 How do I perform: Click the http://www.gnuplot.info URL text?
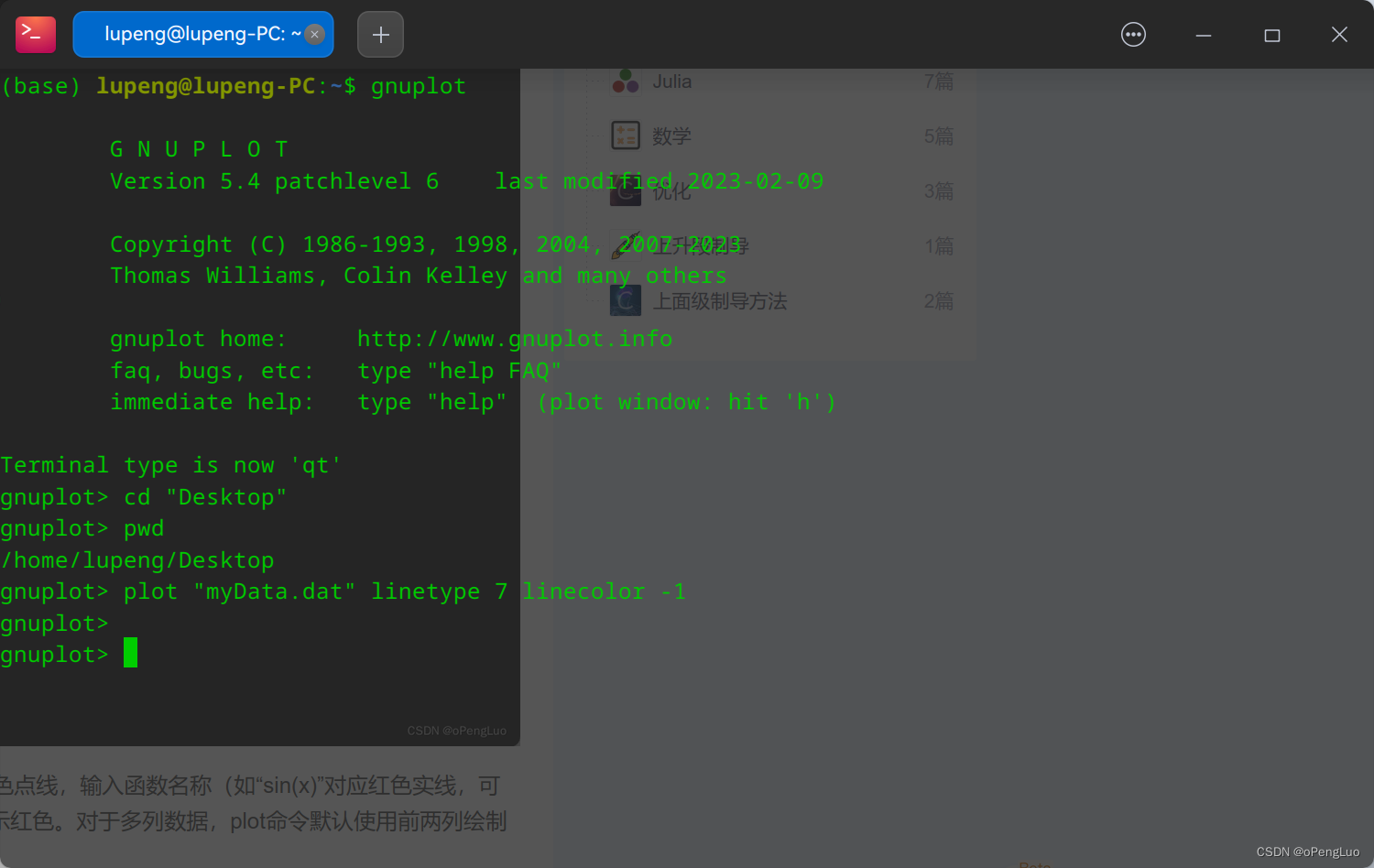515,339
